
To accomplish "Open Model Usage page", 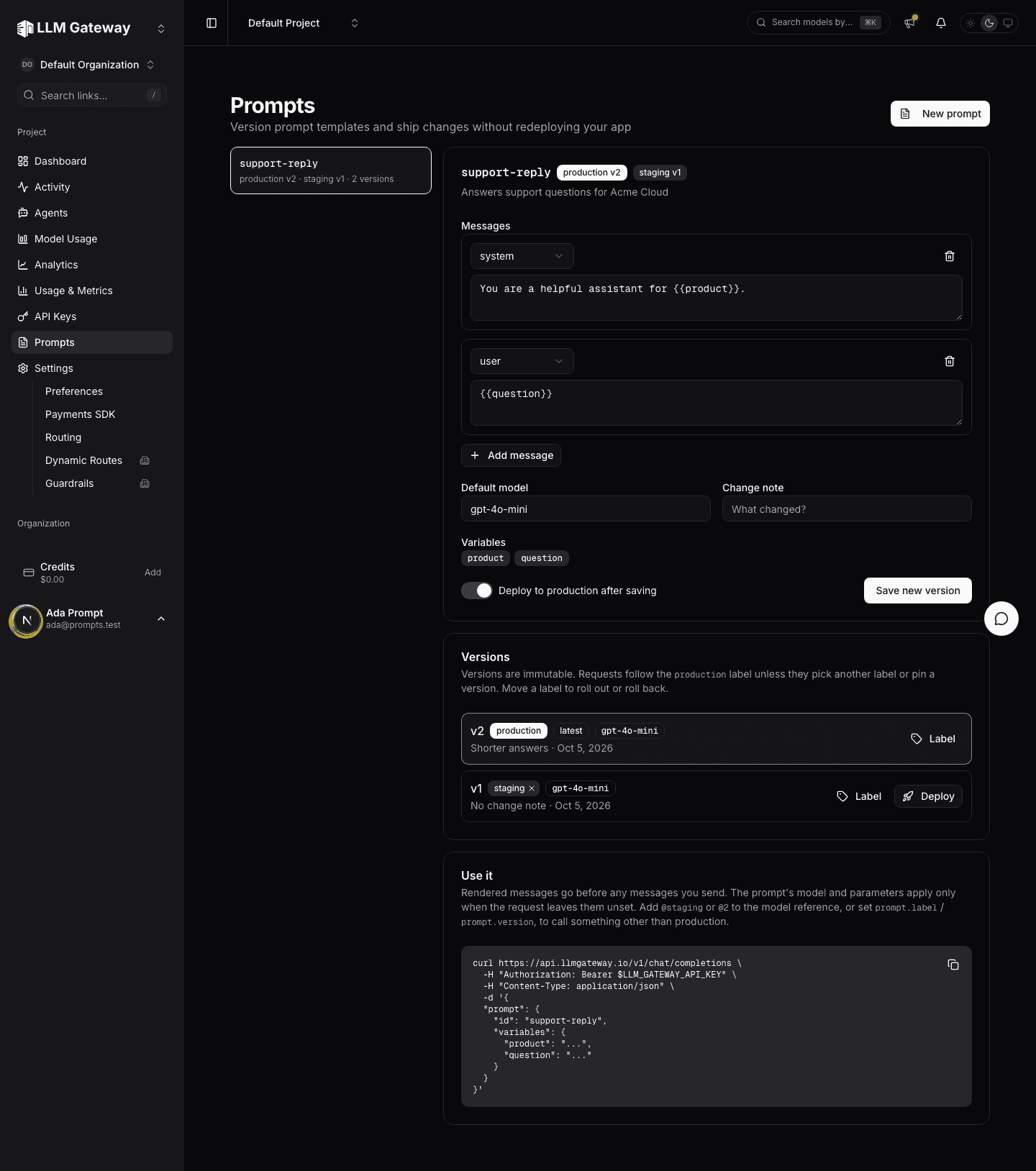I will tap(92, 239).
